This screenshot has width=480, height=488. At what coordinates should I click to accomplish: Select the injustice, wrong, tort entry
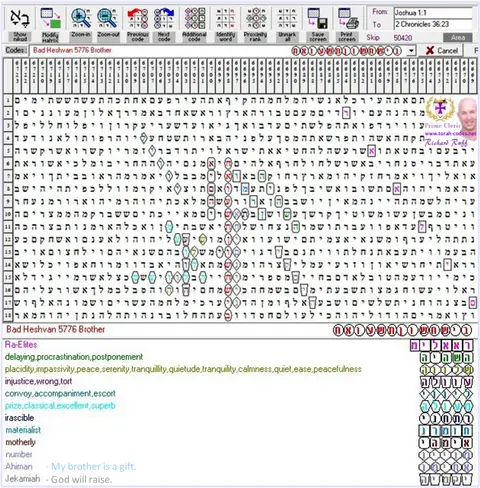38,381
